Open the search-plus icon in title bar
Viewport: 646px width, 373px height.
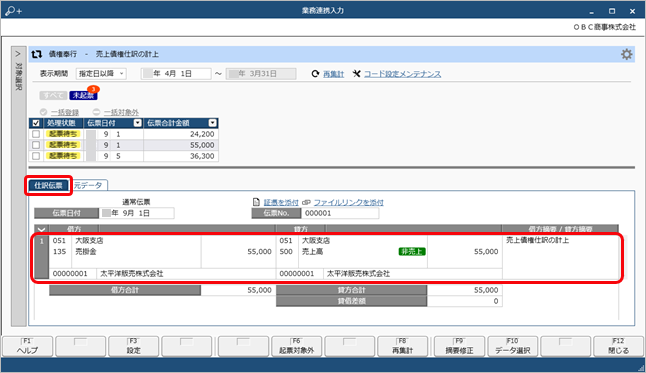tap(13, 11)
